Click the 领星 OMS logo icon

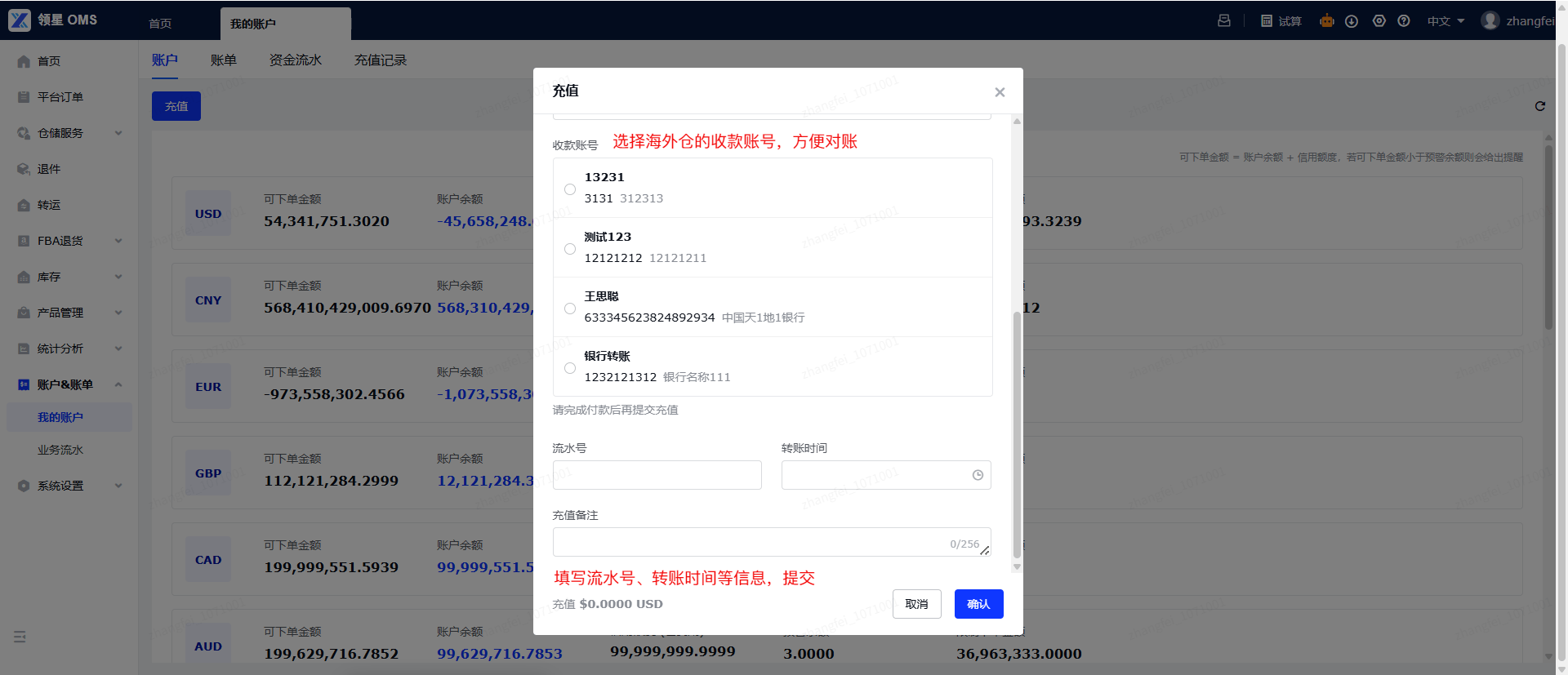(20, 20)
